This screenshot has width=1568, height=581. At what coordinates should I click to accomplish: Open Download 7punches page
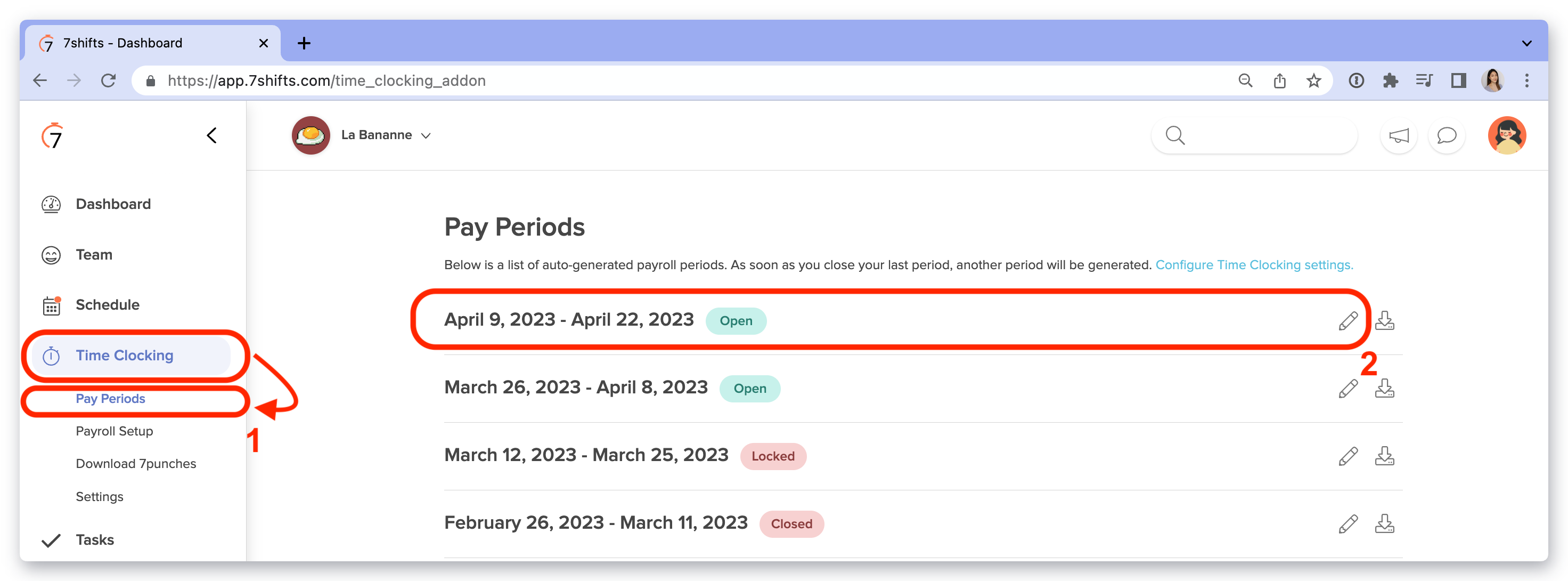click(x=136, y=463)
